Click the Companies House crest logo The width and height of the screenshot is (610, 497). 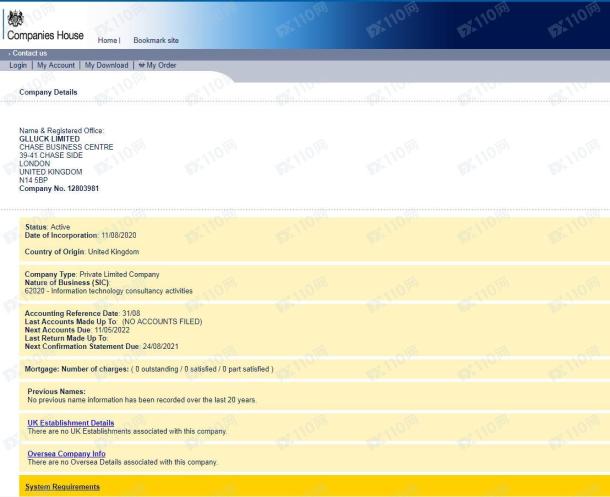pyautogui.click(x=16, y=18)
